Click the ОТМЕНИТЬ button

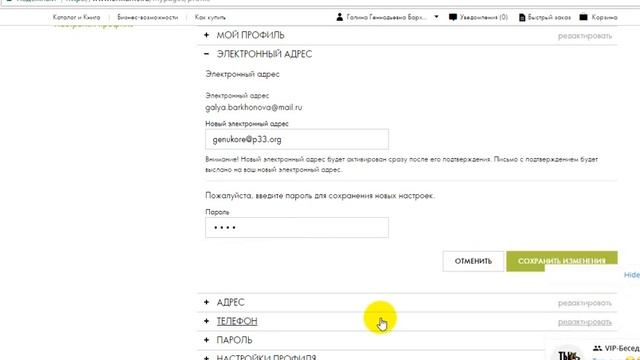(473, 261)
